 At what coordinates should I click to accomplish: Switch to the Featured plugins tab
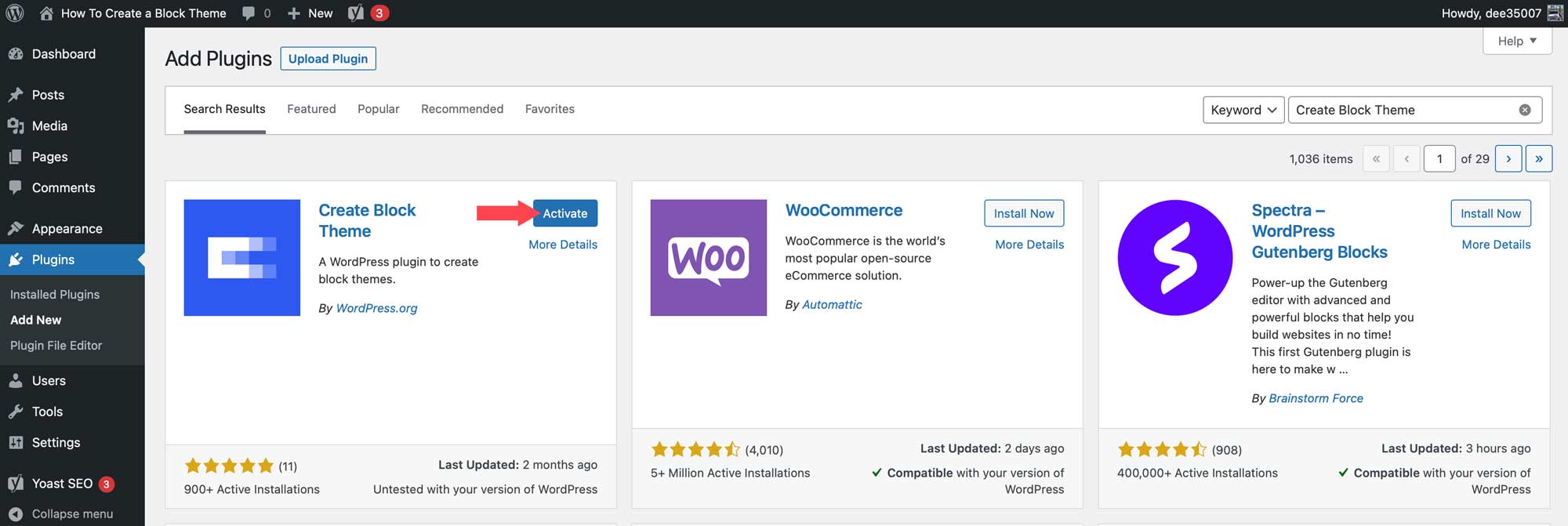click(311, 109)
